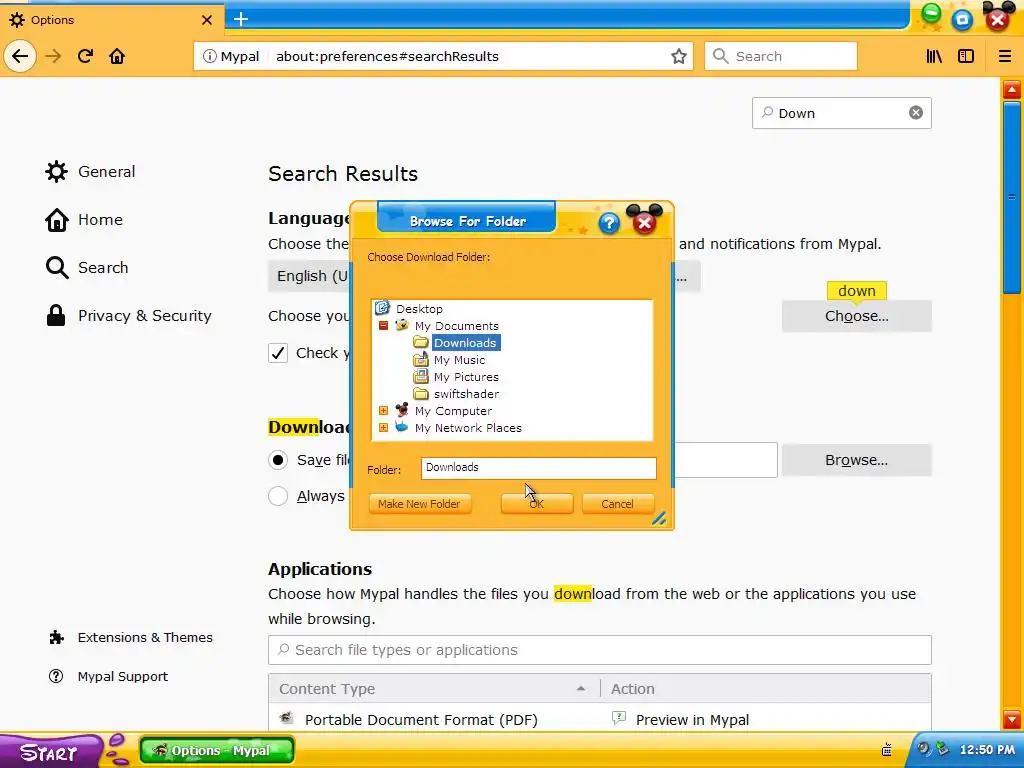Toggle the sidebar view icon
1024x768 pixels.
click(966, 56)
